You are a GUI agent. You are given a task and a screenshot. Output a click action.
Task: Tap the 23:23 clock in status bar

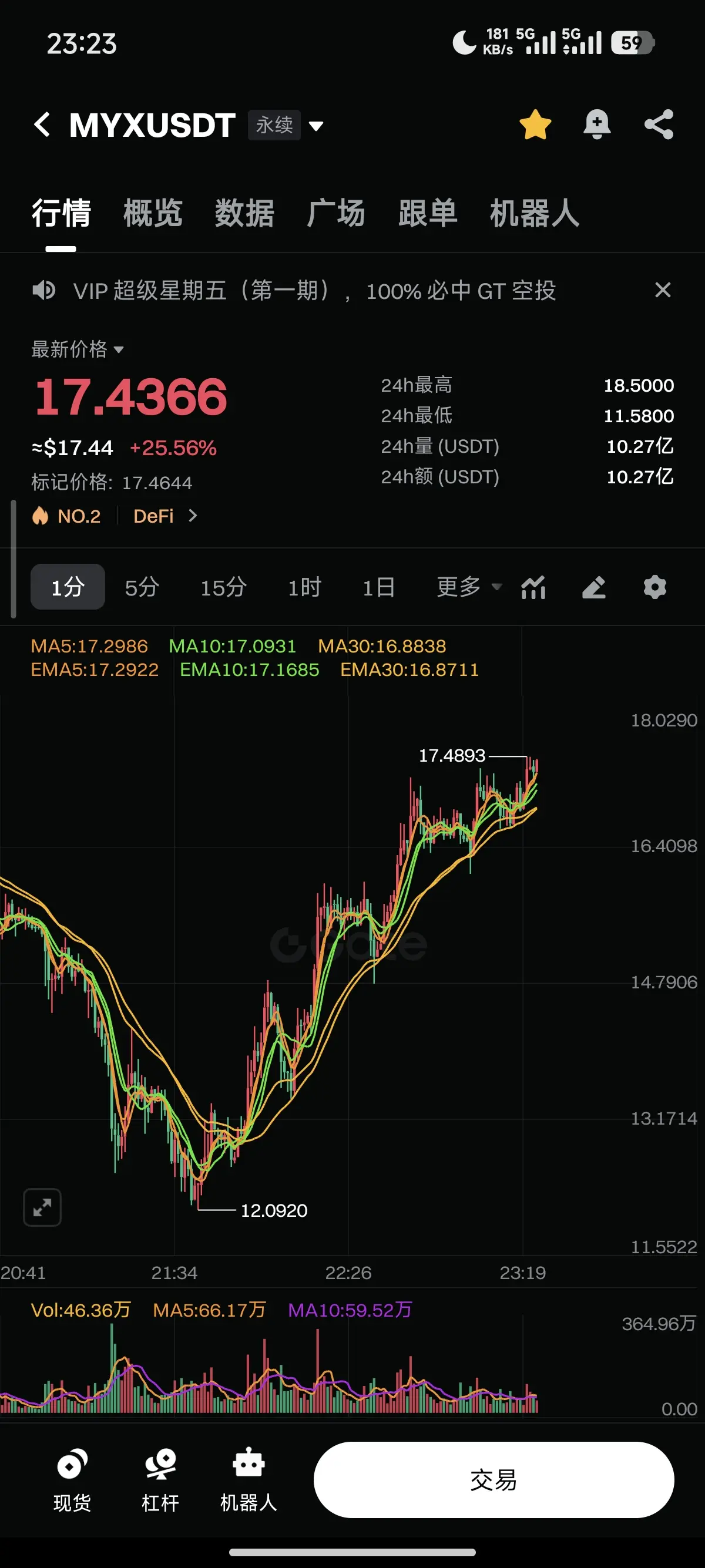tap(82, 44)
